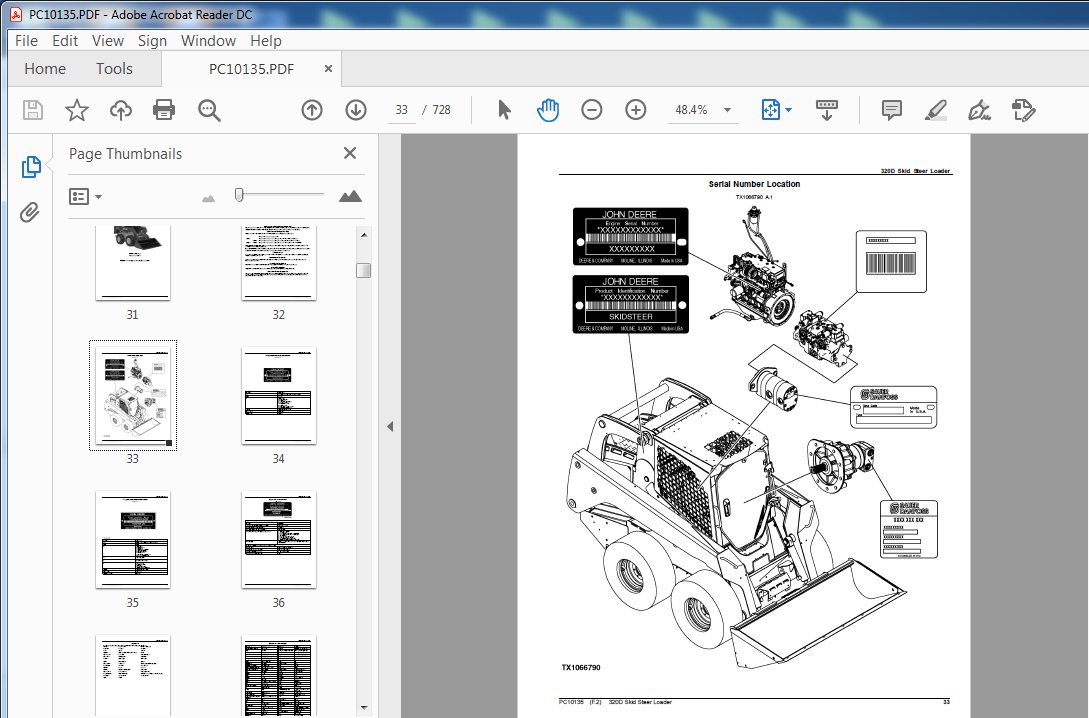Image resolution: width=1089 pixels, height=718 pixels.
Task: Collapse the navigation pane with side arrow
Action: pos(390,426)
